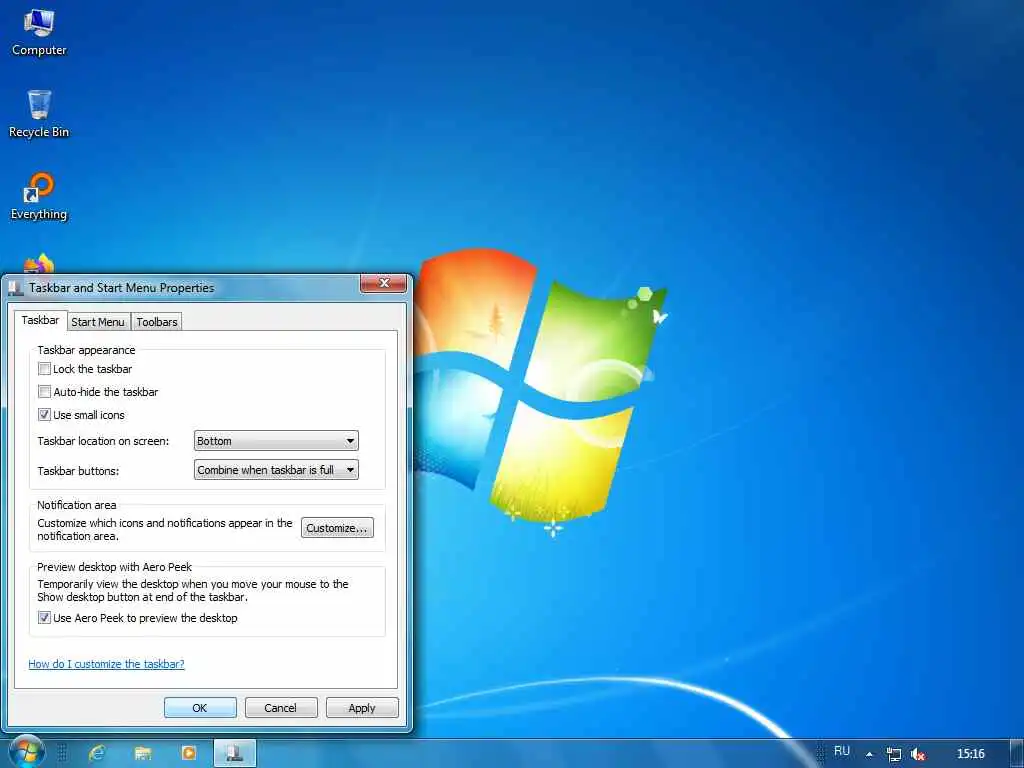Switch to the Start Menu tab
This screenshot has width=1024, height=768.
pos(98,322)
